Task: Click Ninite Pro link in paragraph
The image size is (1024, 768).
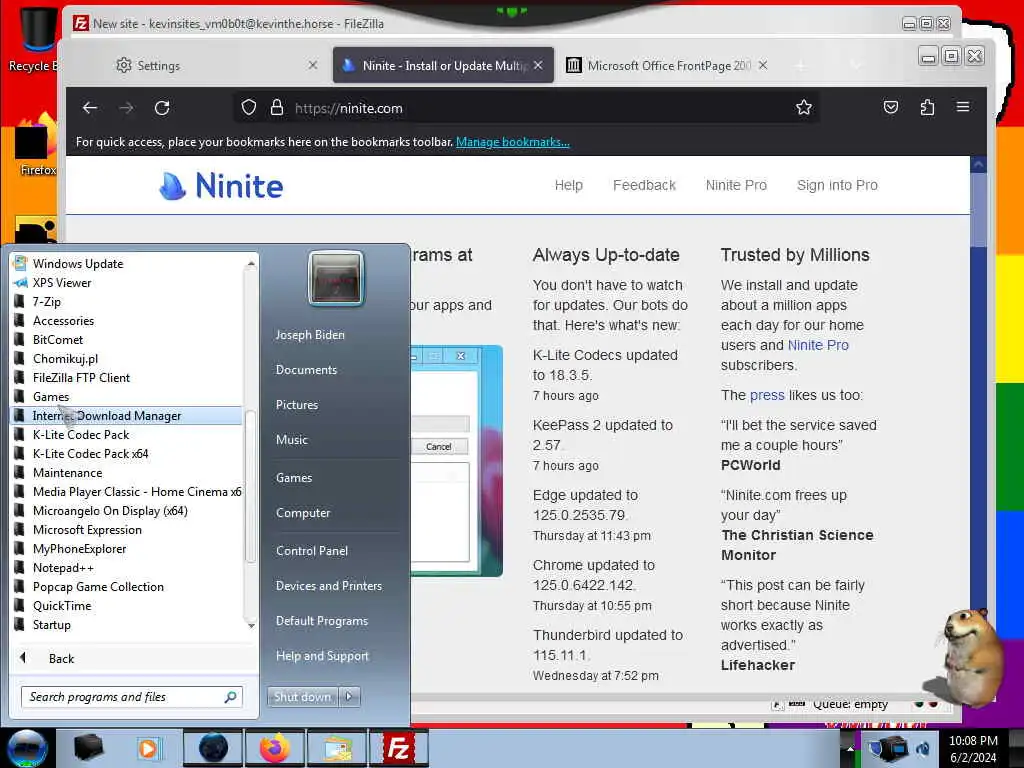Action: pyautogui.click(x=818, y=345)
